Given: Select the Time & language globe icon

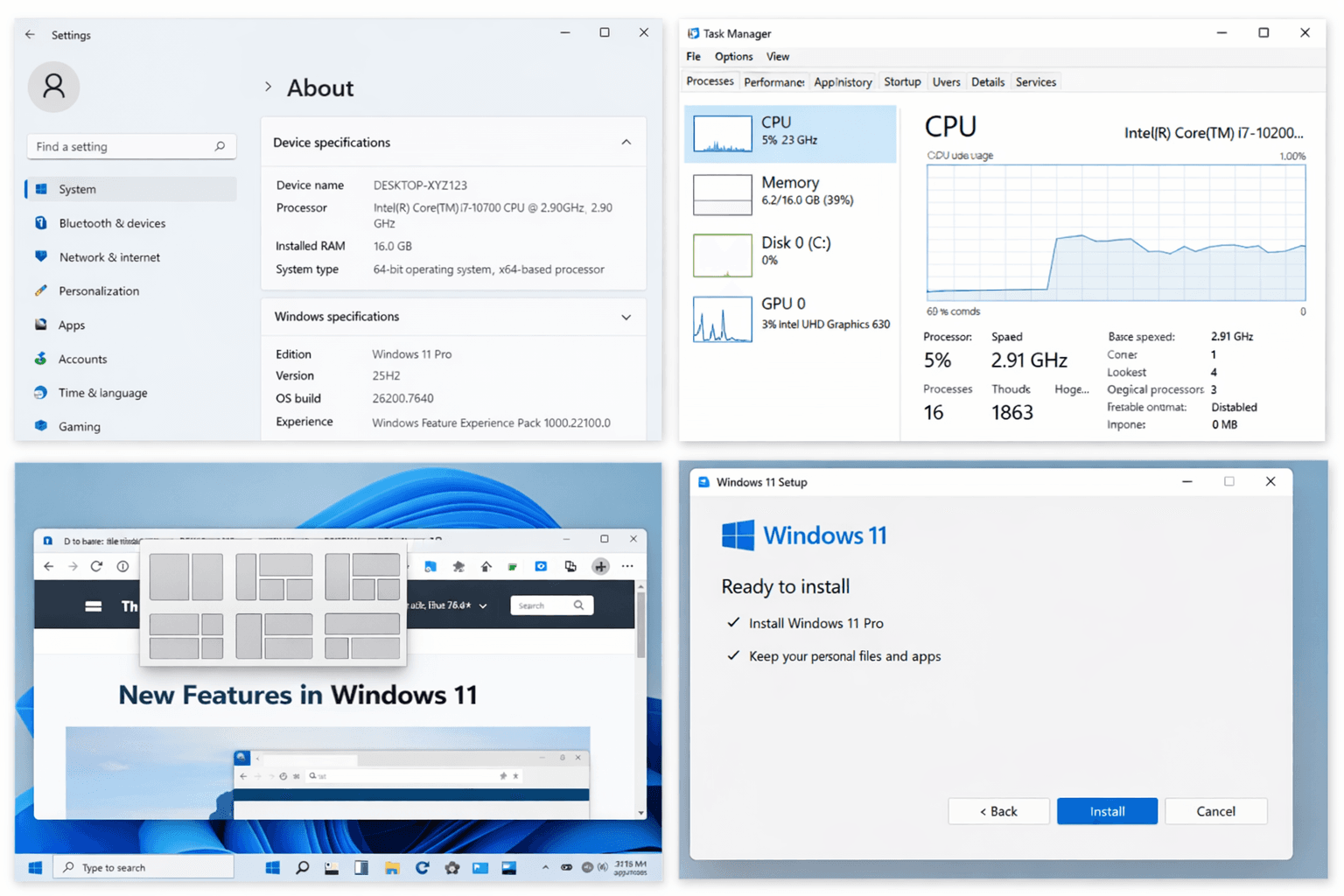Looking at the screenshot, I should pyautogui.click(x=41, y=393).
